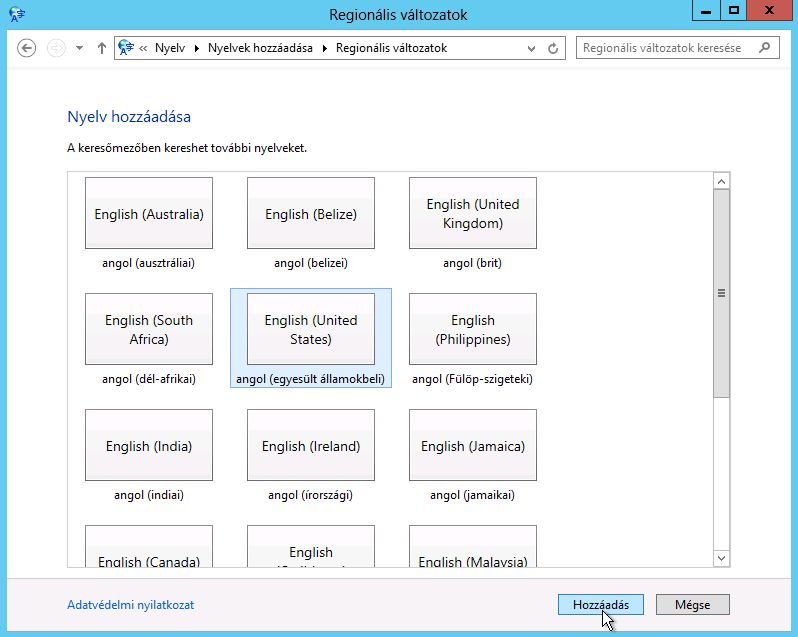Navigate to Nyelvek hozzáadása breadcrumb
Viewport: 798px width, 637px height.
pyautogui.click(x=260, y=48)
